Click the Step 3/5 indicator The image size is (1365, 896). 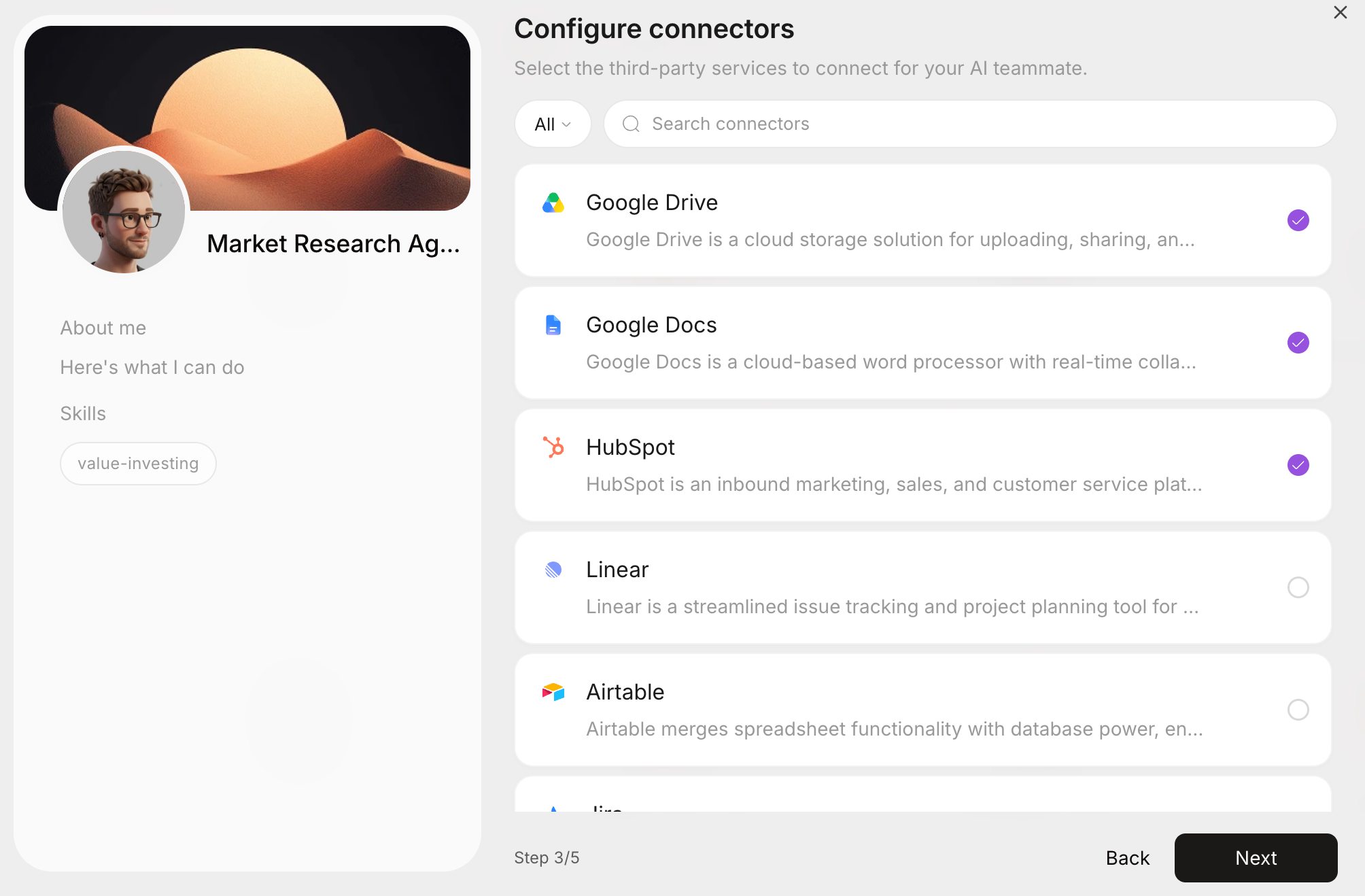coord(547,858)
